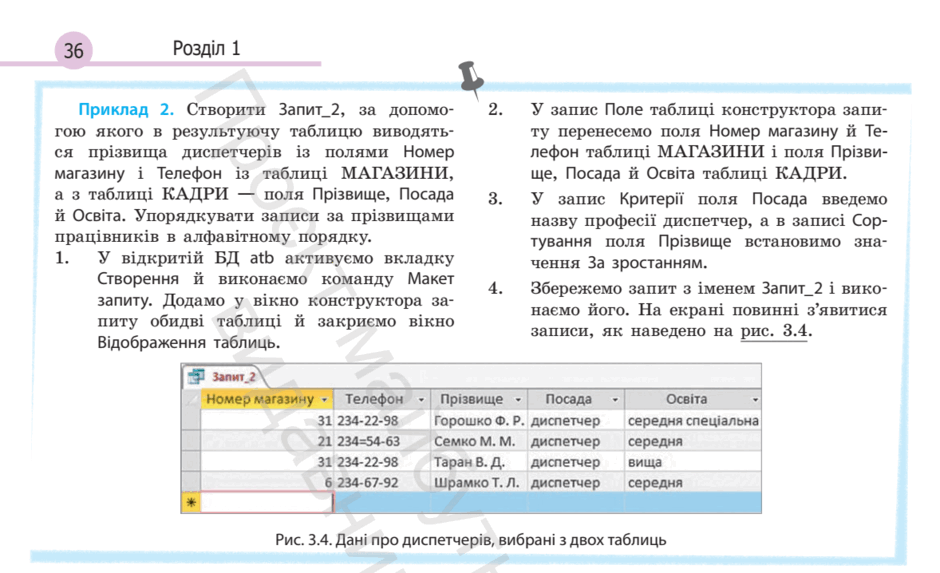Click cell Семко М. М.
The image size is (940, 573).
point(479,441)
